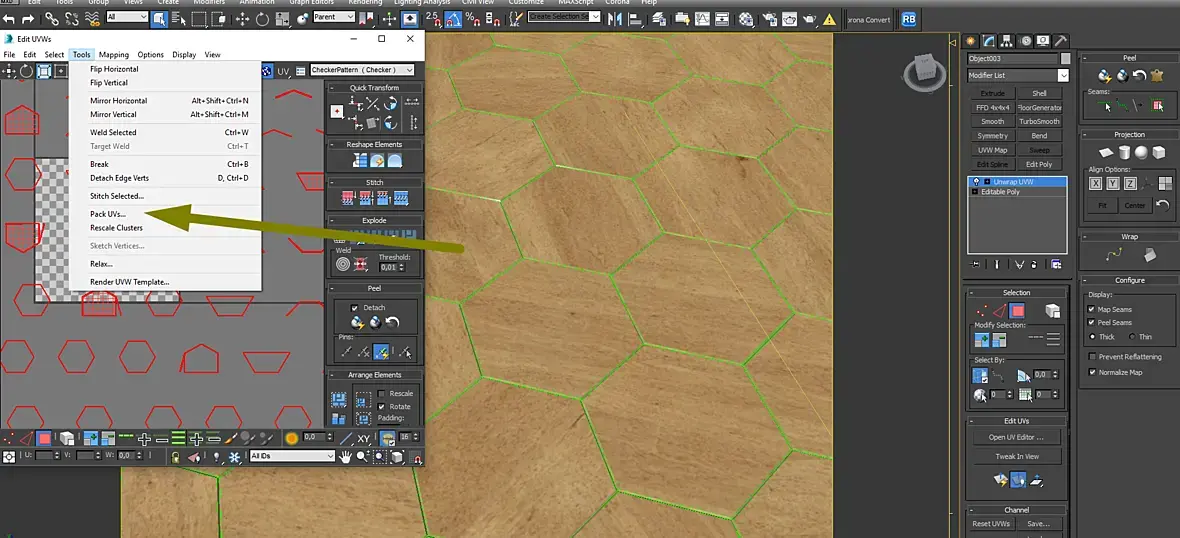This screenshot has width=1180, height=538.
Task: Open the Hierarchy panel tab
Action: pos(1006,41)
